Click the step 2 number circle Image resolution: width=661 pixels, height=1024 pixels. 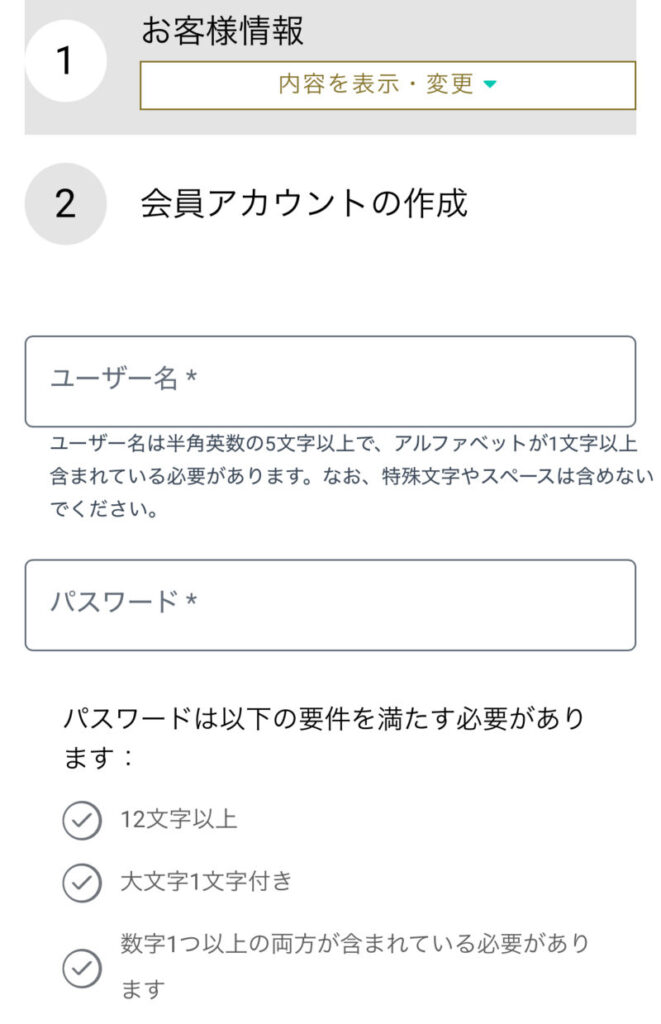click(65, 204)
